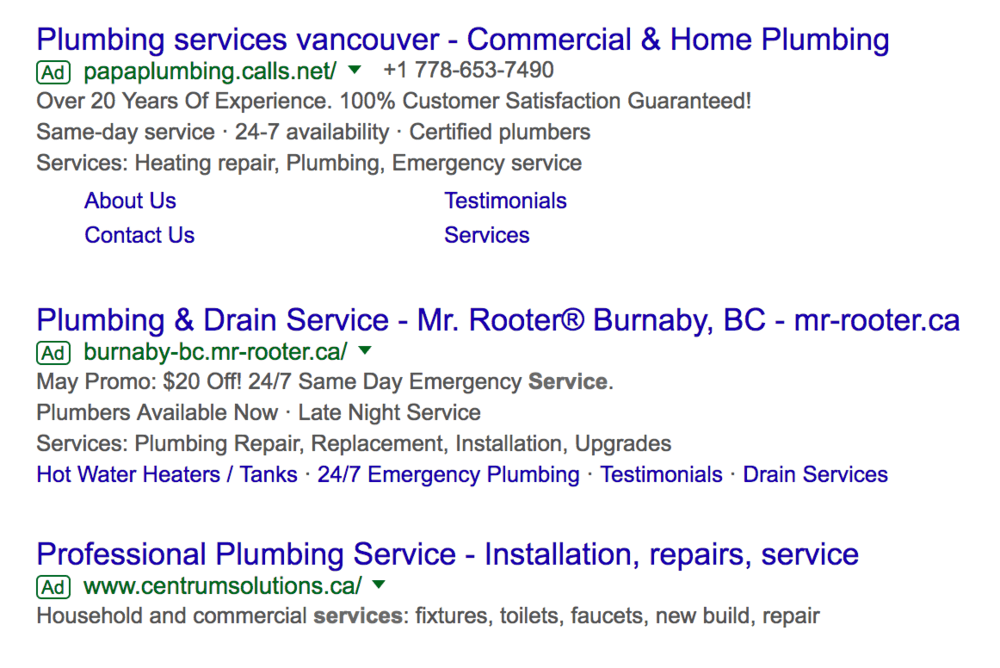Expand the dropdown arrow after burnaby-bc.mr-rooter.ca/
Screen dimensions: 1000x668
365,350
